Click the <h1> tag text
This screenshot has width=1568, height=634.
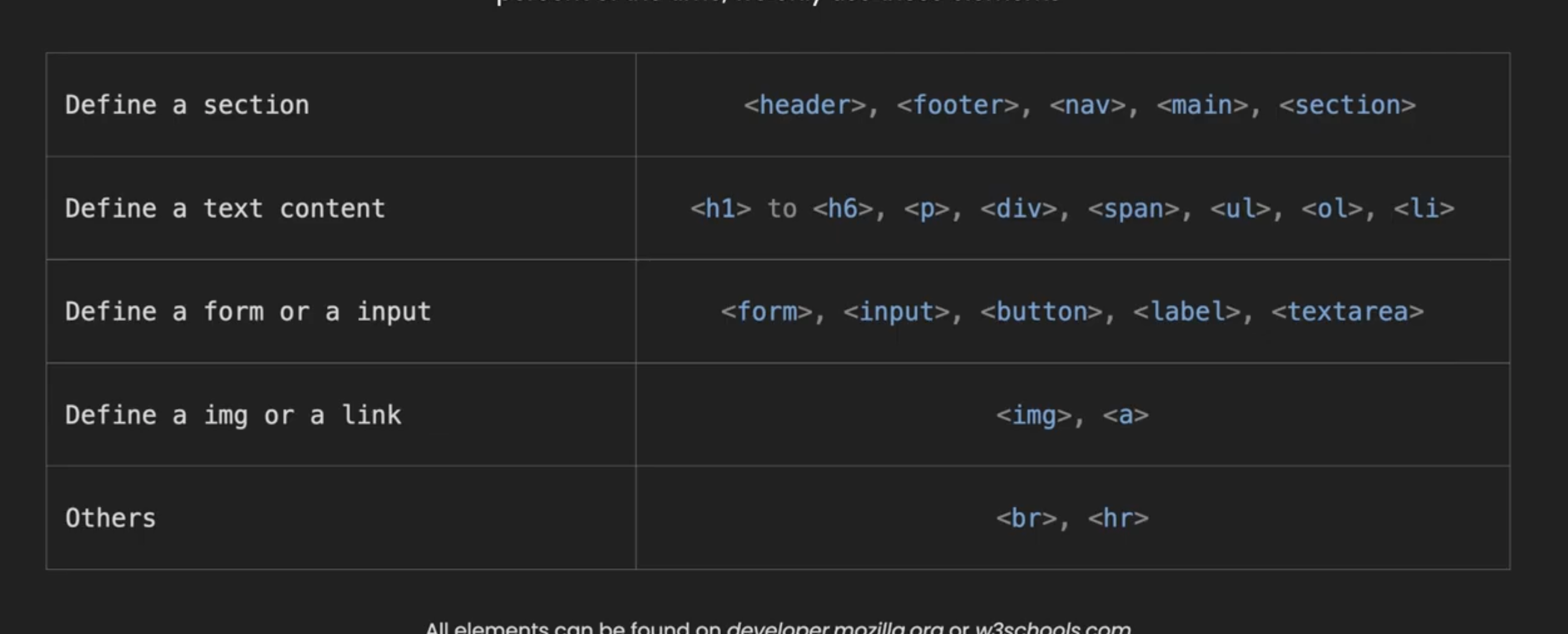pos(721,209)
